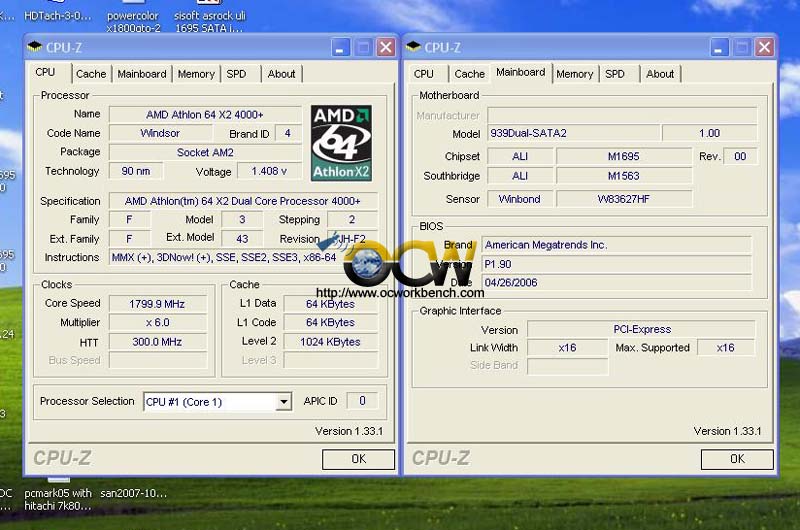The image size is (800, 530).
Task: Click the CPU-Z title icon in left window
Action: [x=35, y=47]
